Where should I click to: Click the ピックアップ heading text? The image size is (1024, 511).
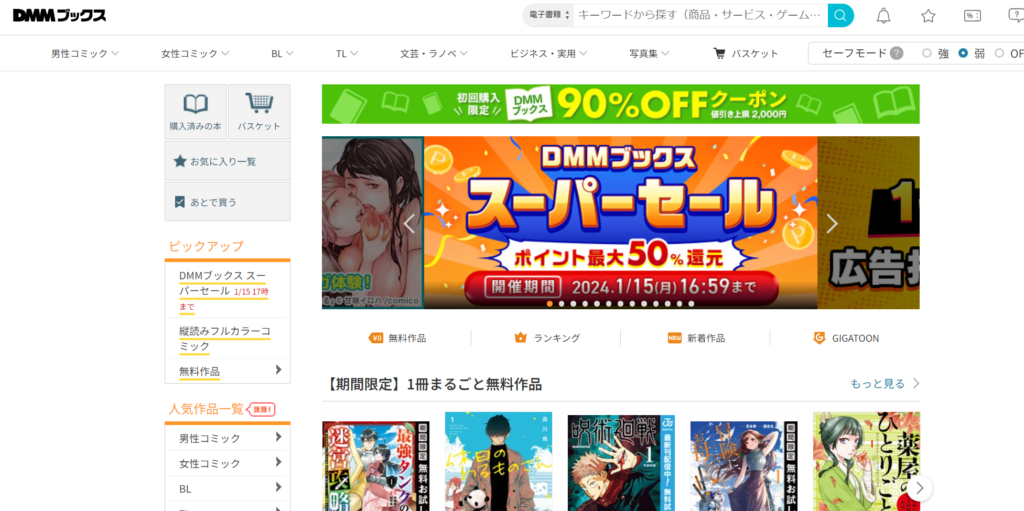tap(206, 246)
